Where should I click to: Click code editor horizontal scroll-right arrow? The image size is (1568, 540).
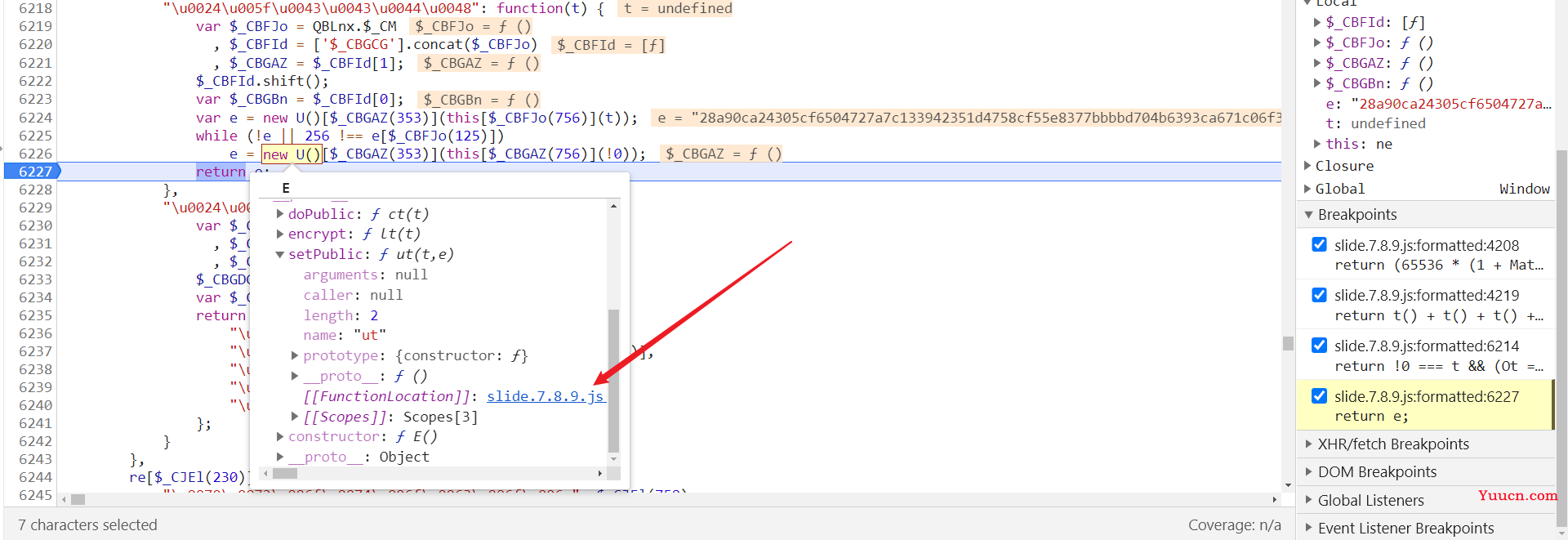[x=1275, y=499]
